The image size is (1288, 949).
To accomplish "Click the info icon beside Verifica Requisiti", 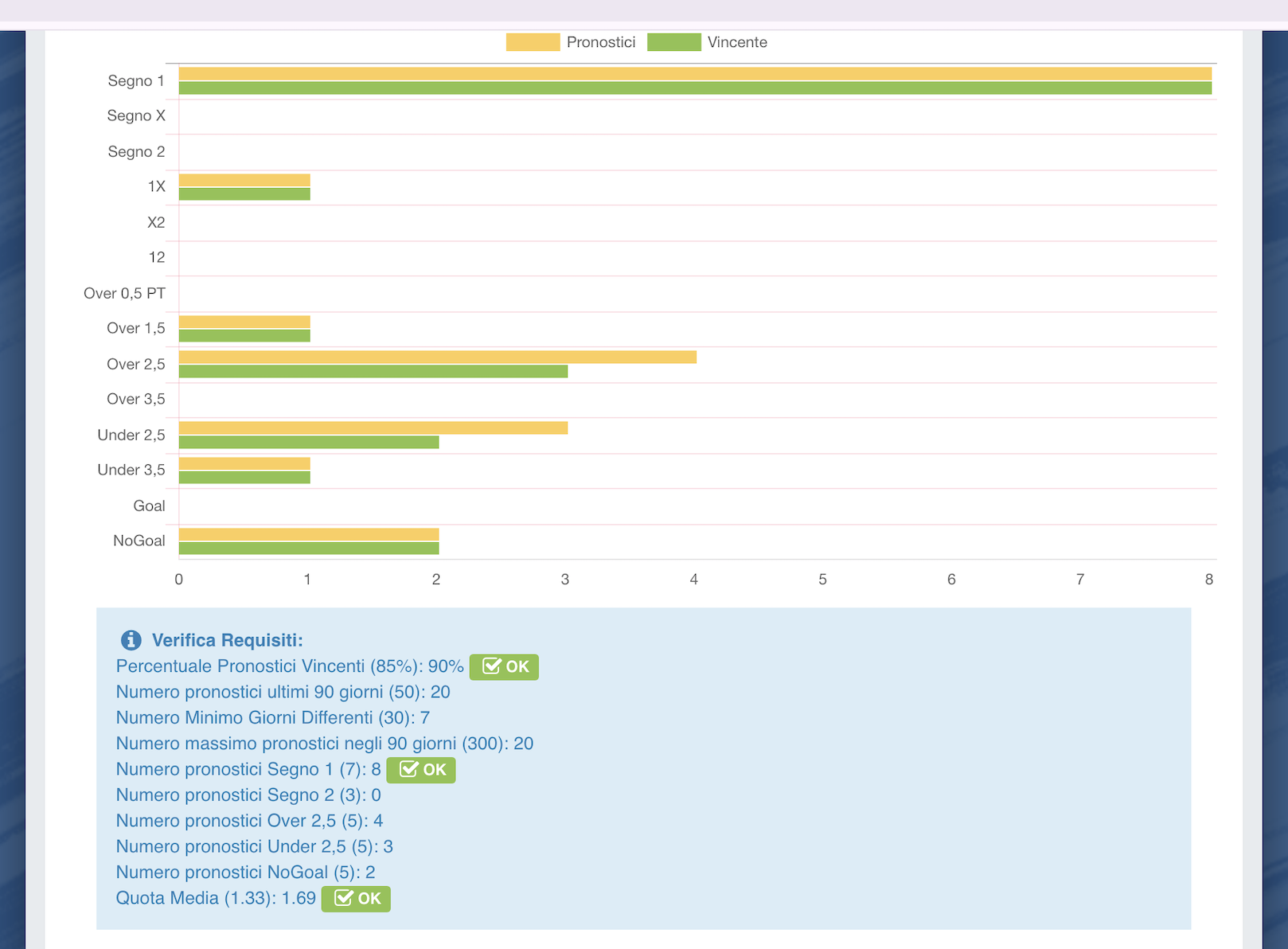I will [x=131, y=640].
